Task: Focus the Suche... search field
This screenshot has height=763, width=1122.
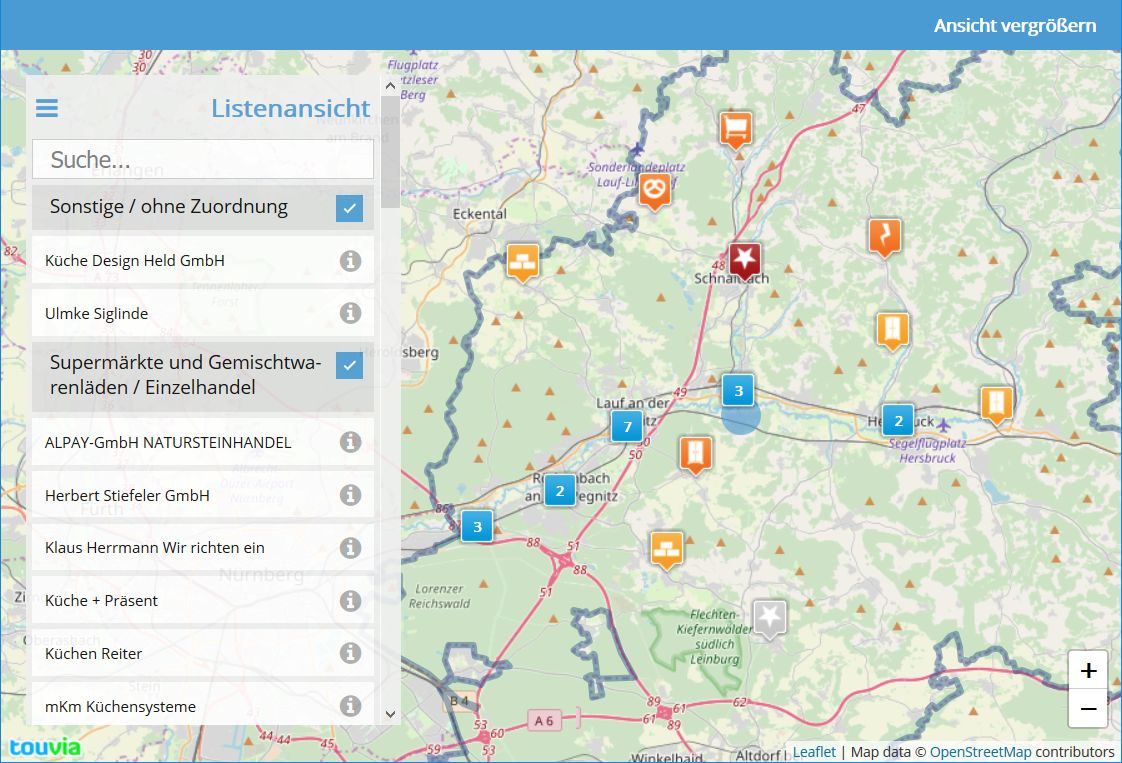Action: coord(203,159)
